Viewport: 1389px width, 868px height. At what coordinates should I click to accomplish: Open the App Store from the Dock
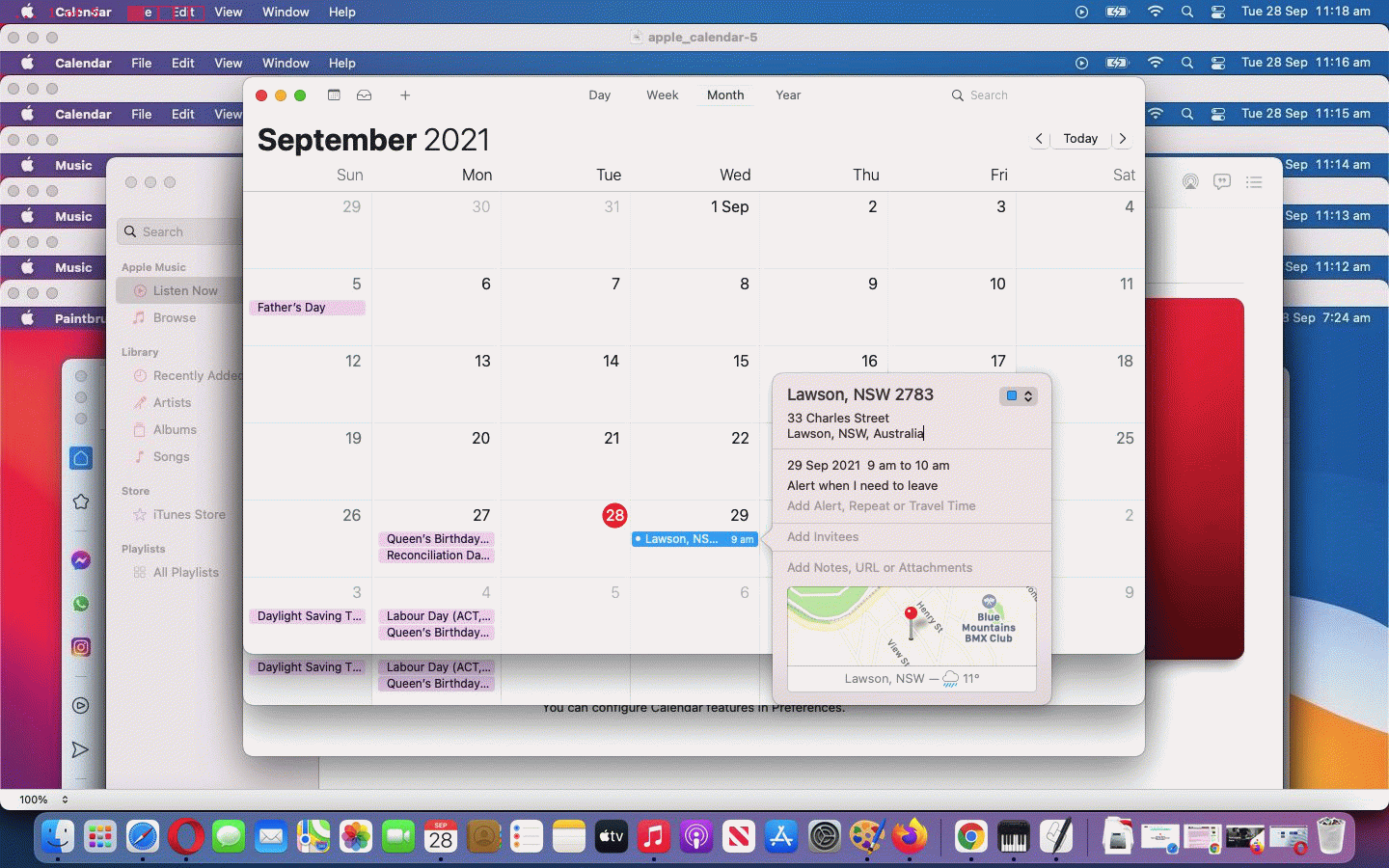[780, 837]
